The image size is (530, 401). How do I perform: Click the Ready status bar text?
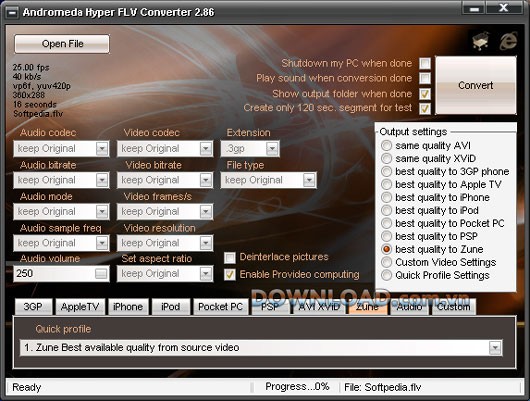[27, 387]
